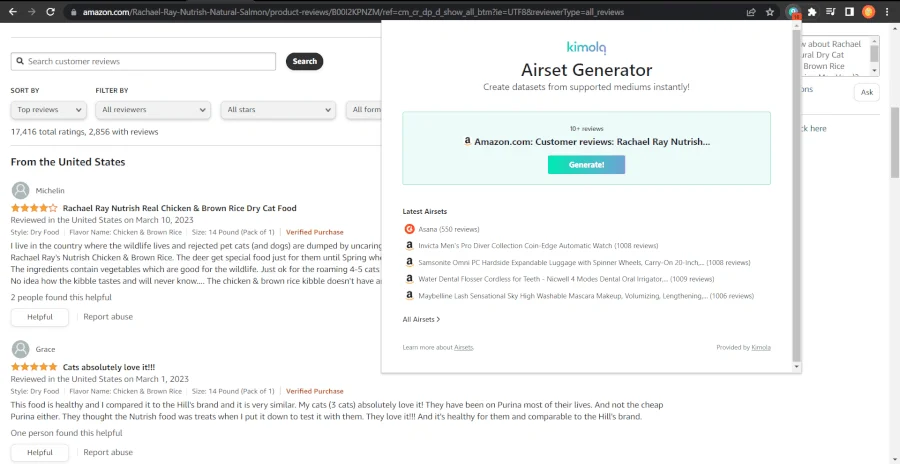The image size is (900, 464).
Task: Open Michelin's review title link
Action: click(x=180, y=208)
